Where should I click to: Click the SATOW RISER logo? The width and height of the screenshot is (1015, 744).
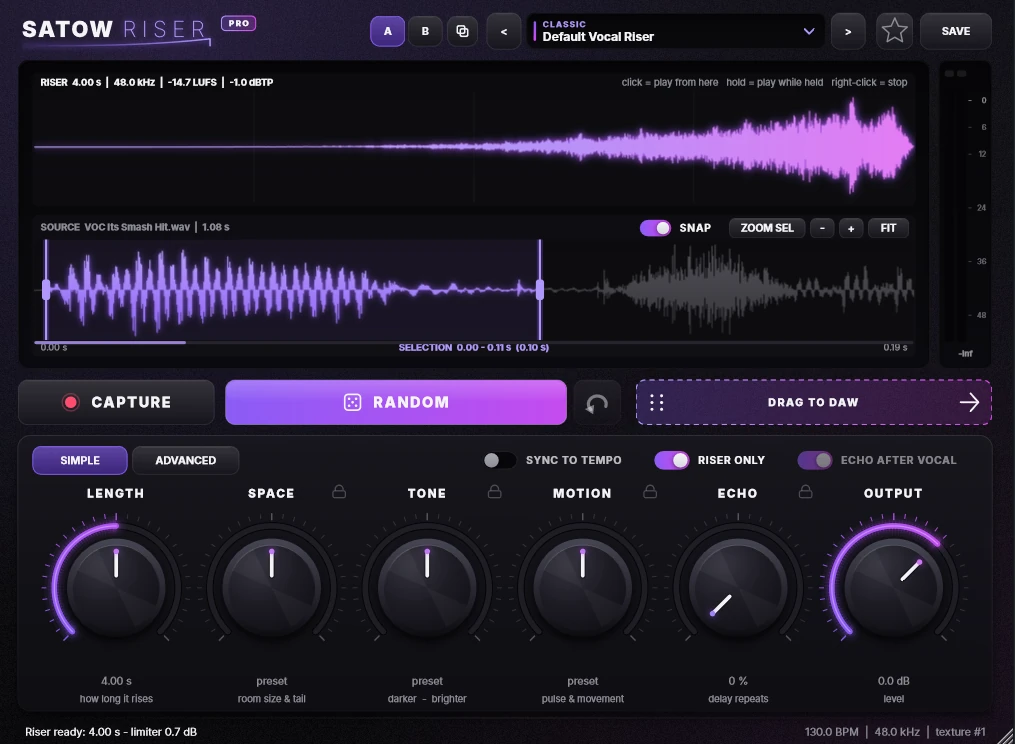(115, 30)
